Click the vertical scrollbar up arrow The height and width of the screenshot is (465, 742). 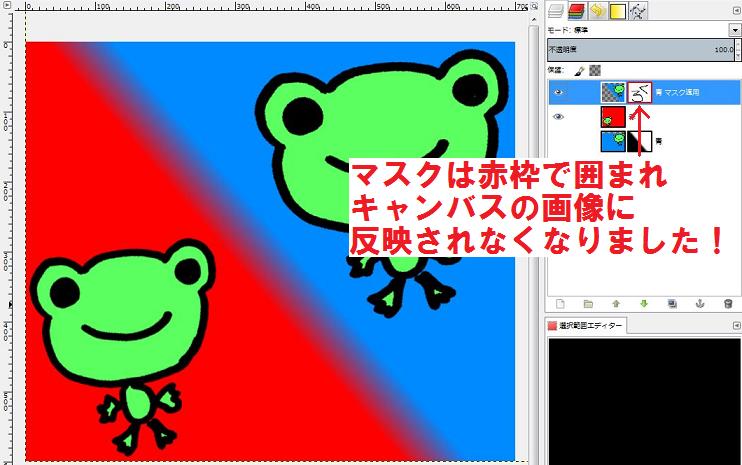pyautogui.click(x=534, y=19)
